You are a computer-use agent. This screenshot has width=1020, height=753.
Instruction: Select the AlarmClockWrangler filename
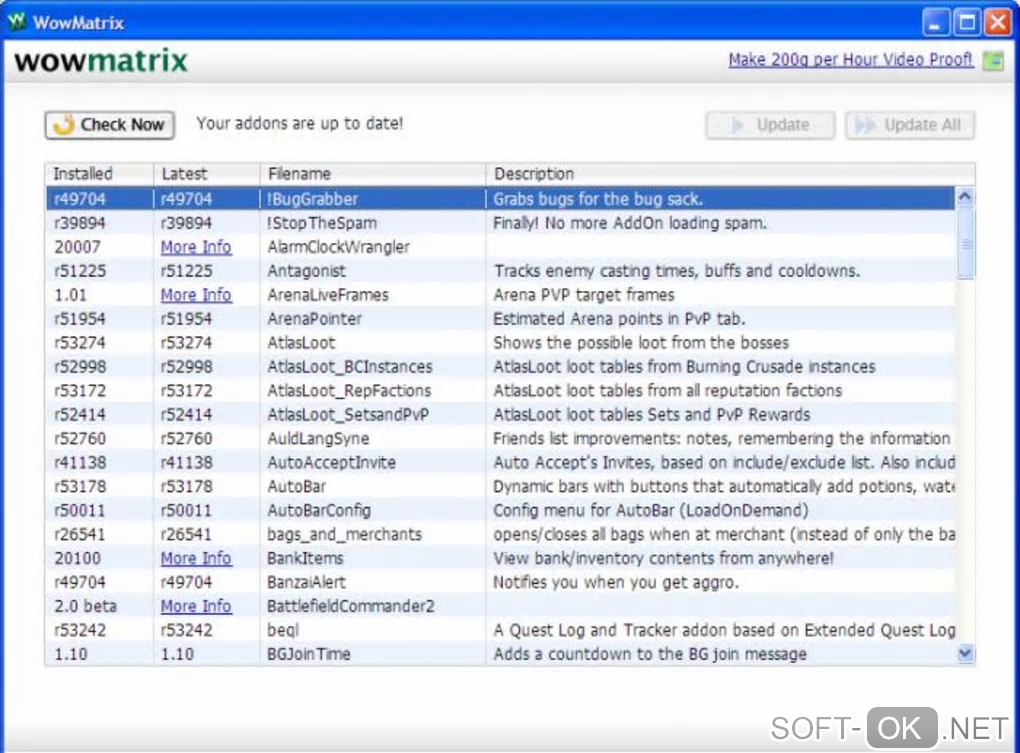(x=338, y=247)
